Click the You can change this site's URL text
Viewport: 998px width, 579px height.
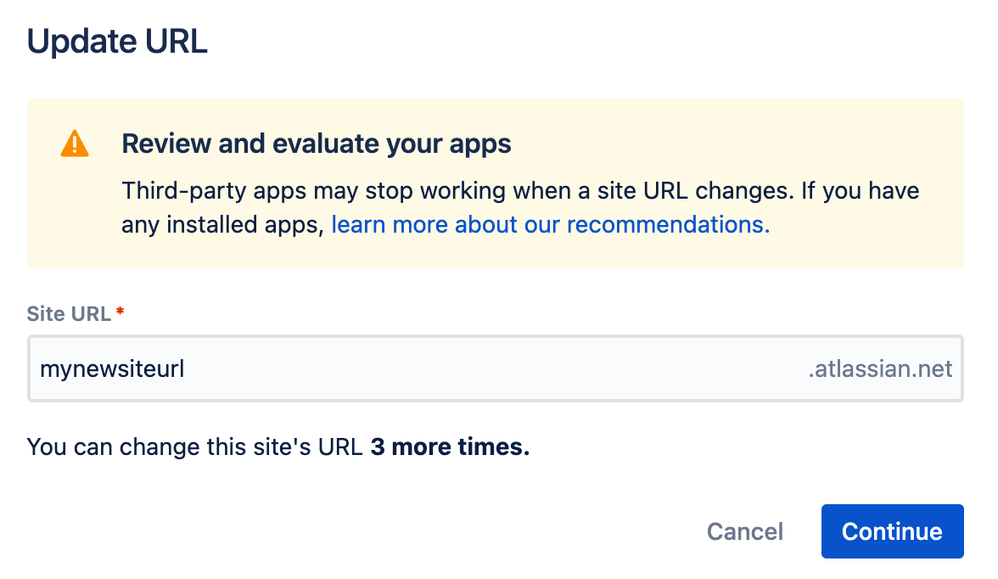[x=195, y=447]
